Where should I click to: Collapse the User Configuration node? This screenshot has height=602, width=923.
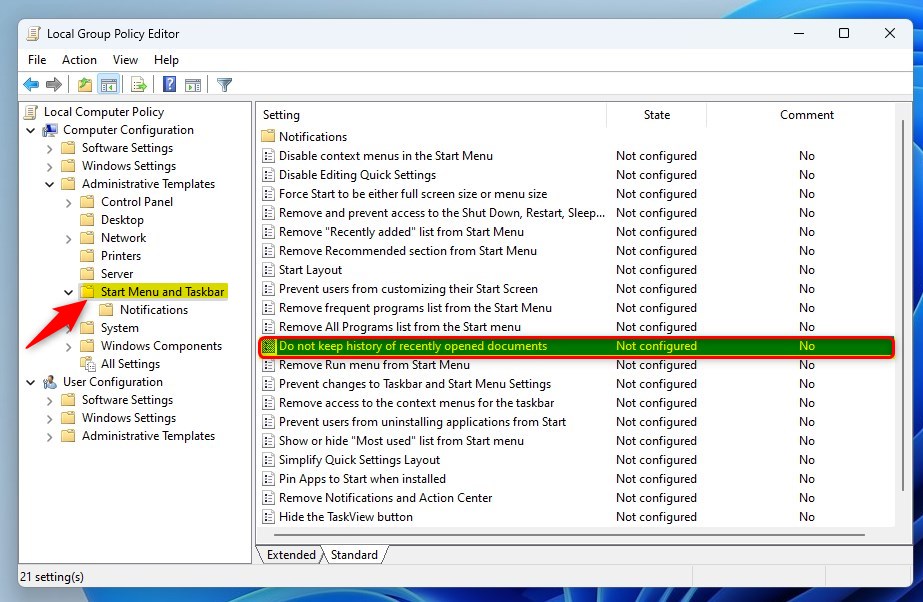(x=31, y=383)
